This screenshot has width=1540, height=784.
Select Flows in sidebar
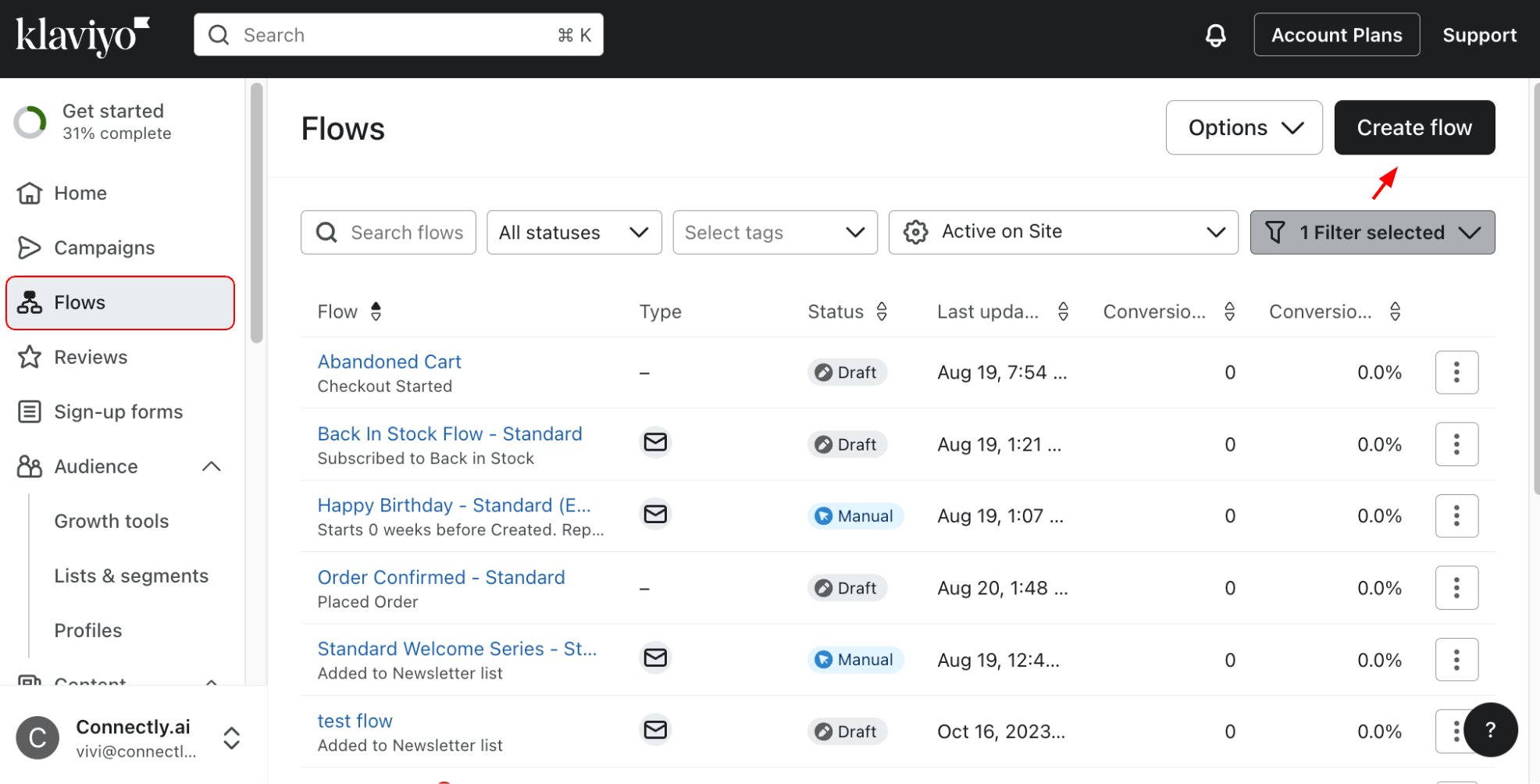[x=120, y=302]
